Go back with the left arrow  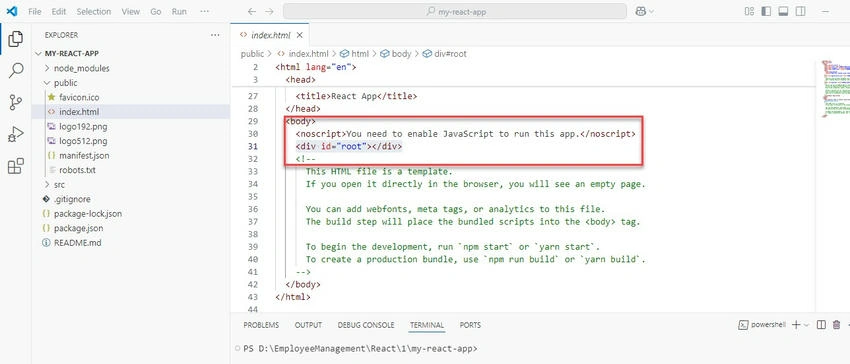pyautogui.click(x=252, y=11)
